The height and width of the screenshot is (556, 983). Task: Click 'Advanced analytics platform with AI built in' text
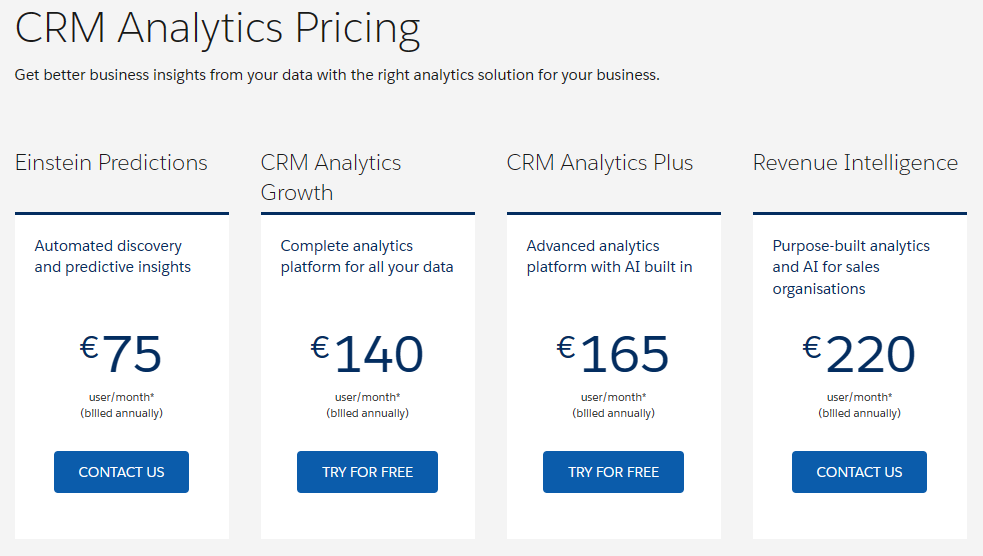click(x=609, y=256)
